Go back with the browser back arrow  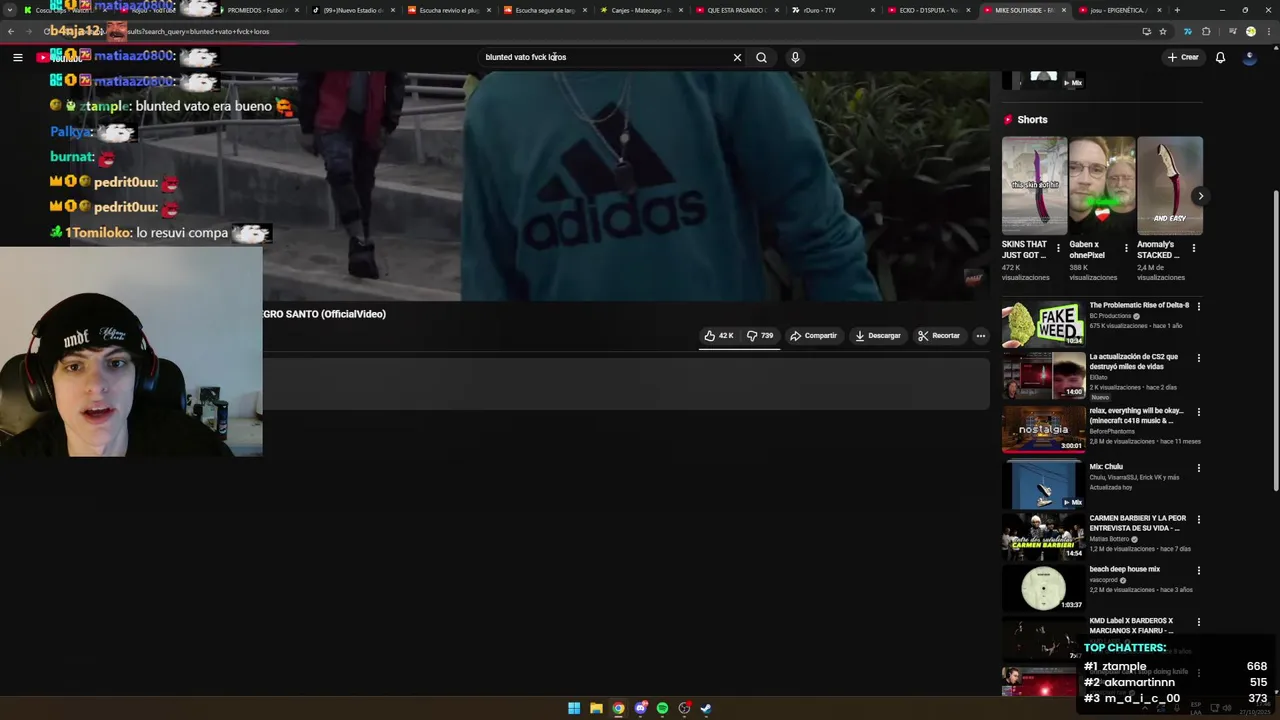[11, 31]
